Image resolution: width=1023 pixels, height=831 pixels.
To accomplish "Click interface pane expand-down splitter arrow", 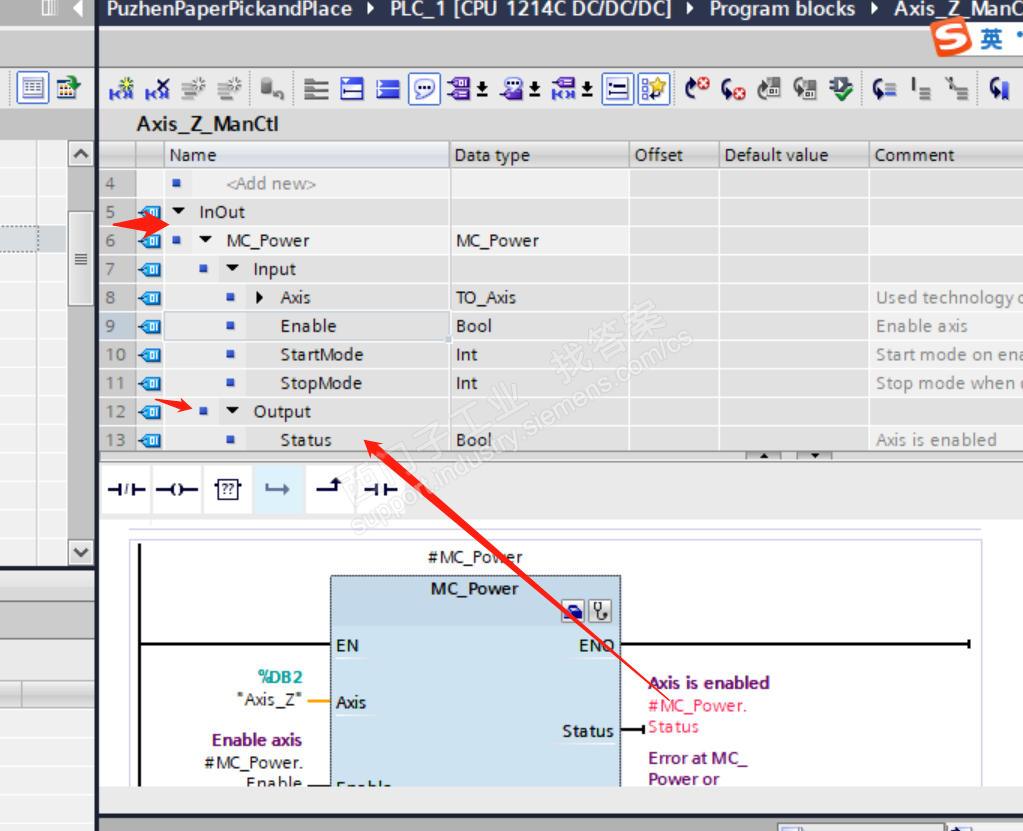I will [815, 455].
